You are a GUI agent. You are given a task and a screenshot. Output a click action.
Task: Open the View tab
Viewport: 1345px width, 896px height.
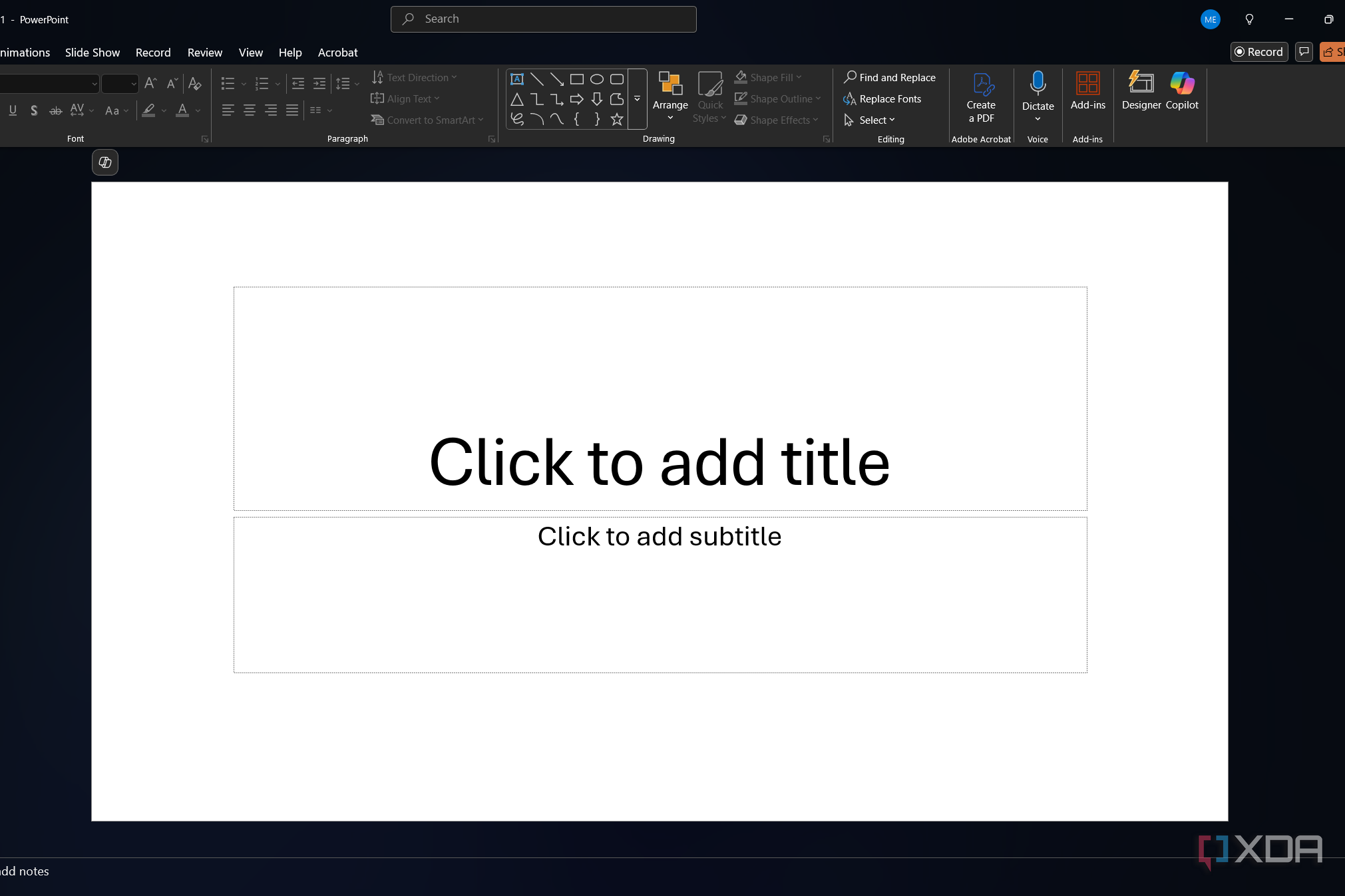click(x=251, y=53)
